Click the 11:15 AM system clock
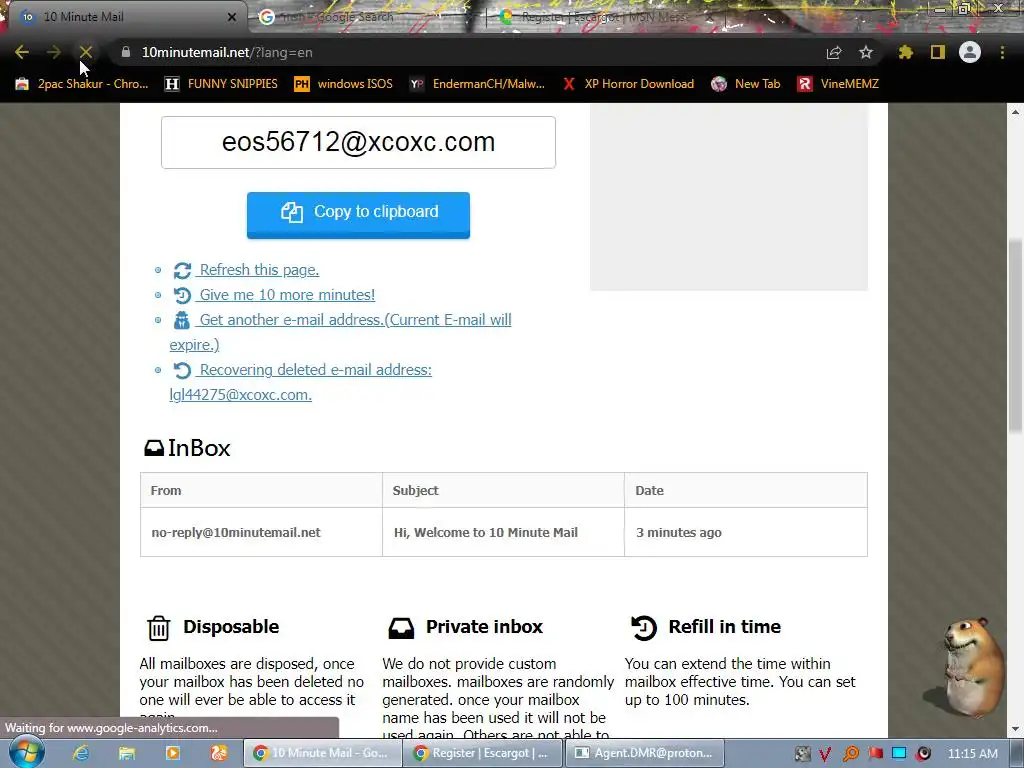This screenshot has width=1024, height=768. 973,753
